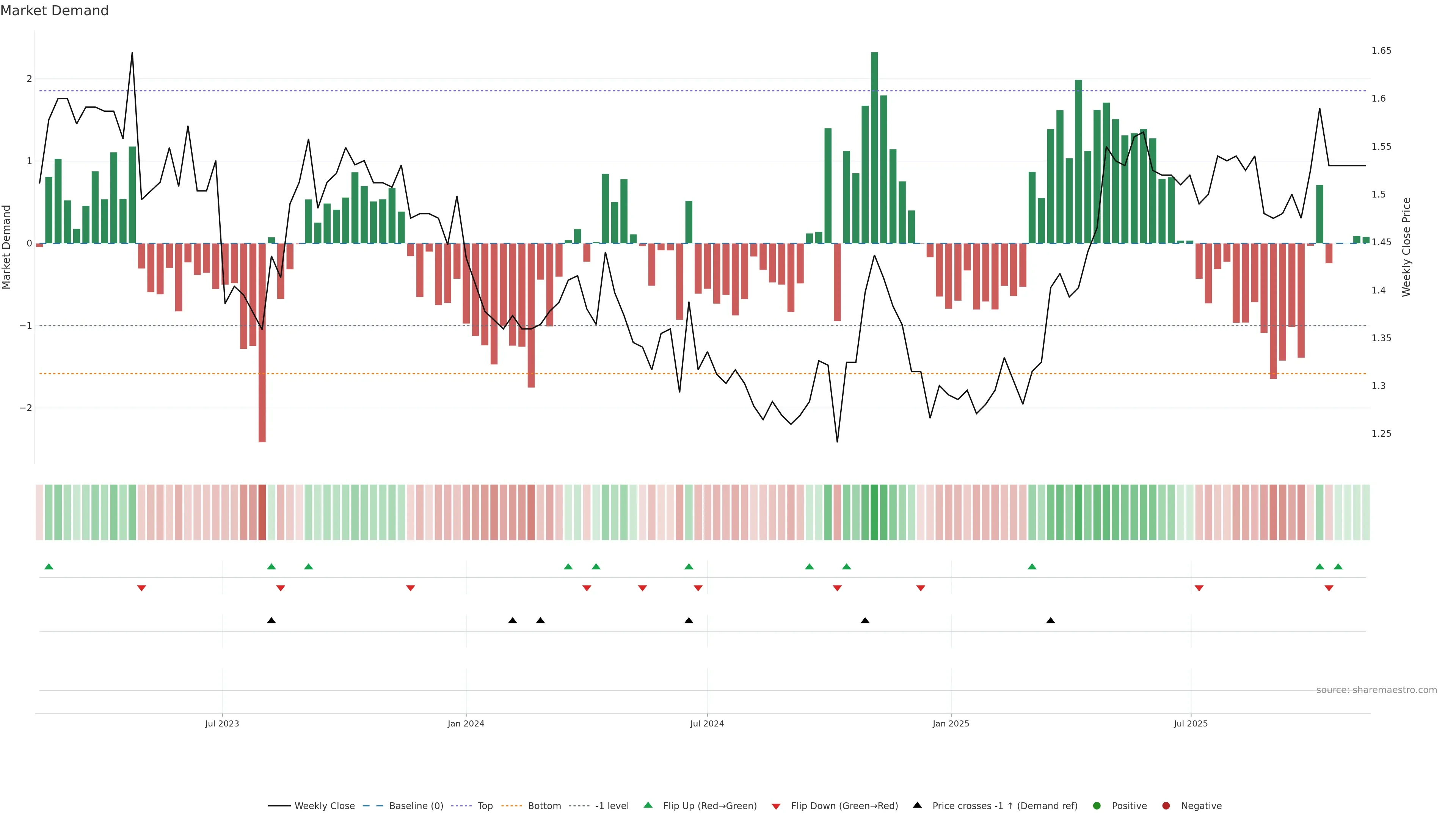
Task: Click the rightmost green flip-up triangle marker
Action: click(x=1338, y=566)
